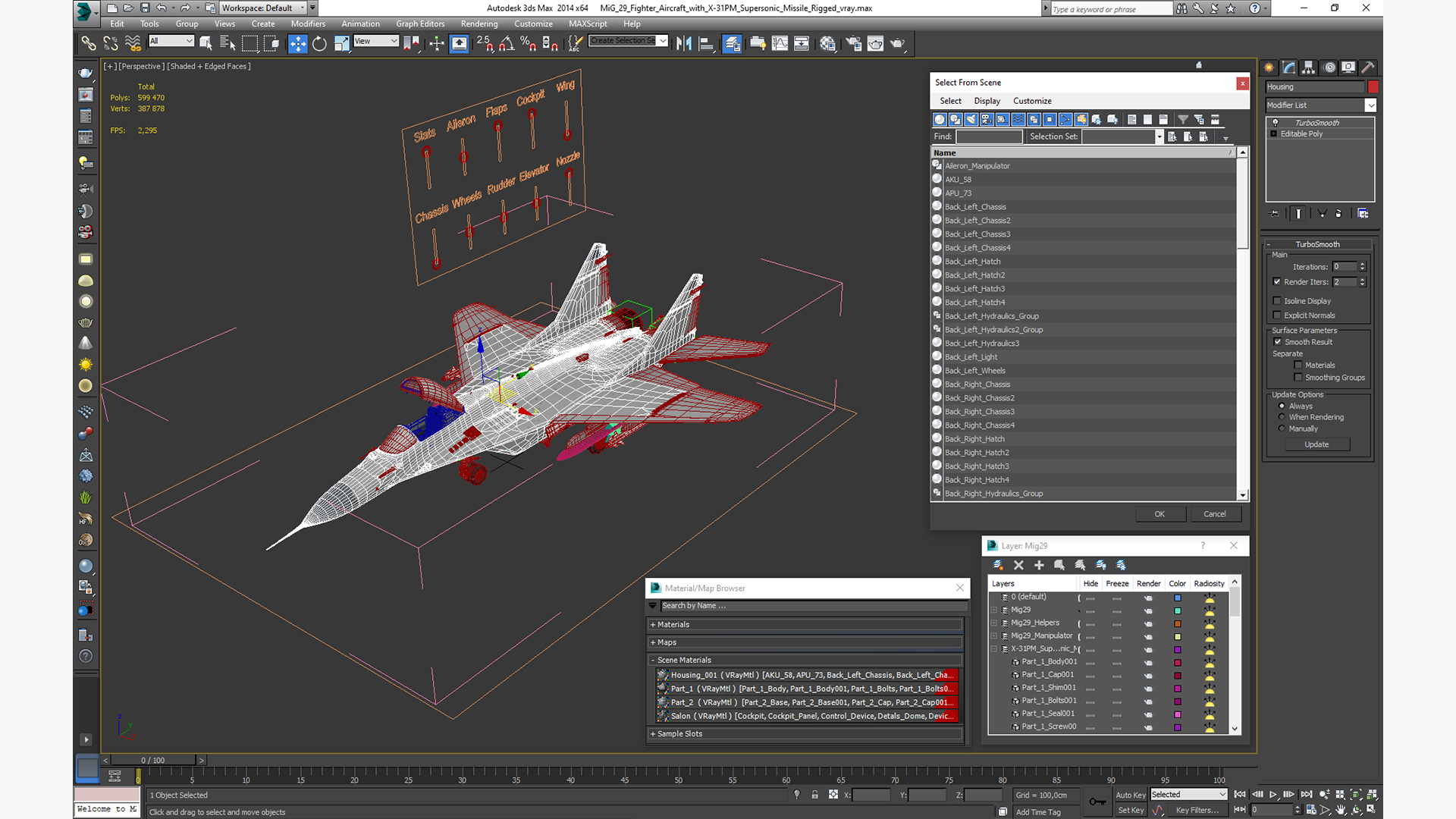Image resolution: width=1456 pixels, height=819 pixels.
Task: Click the Play Animation button
Action: pos(1273,795)
